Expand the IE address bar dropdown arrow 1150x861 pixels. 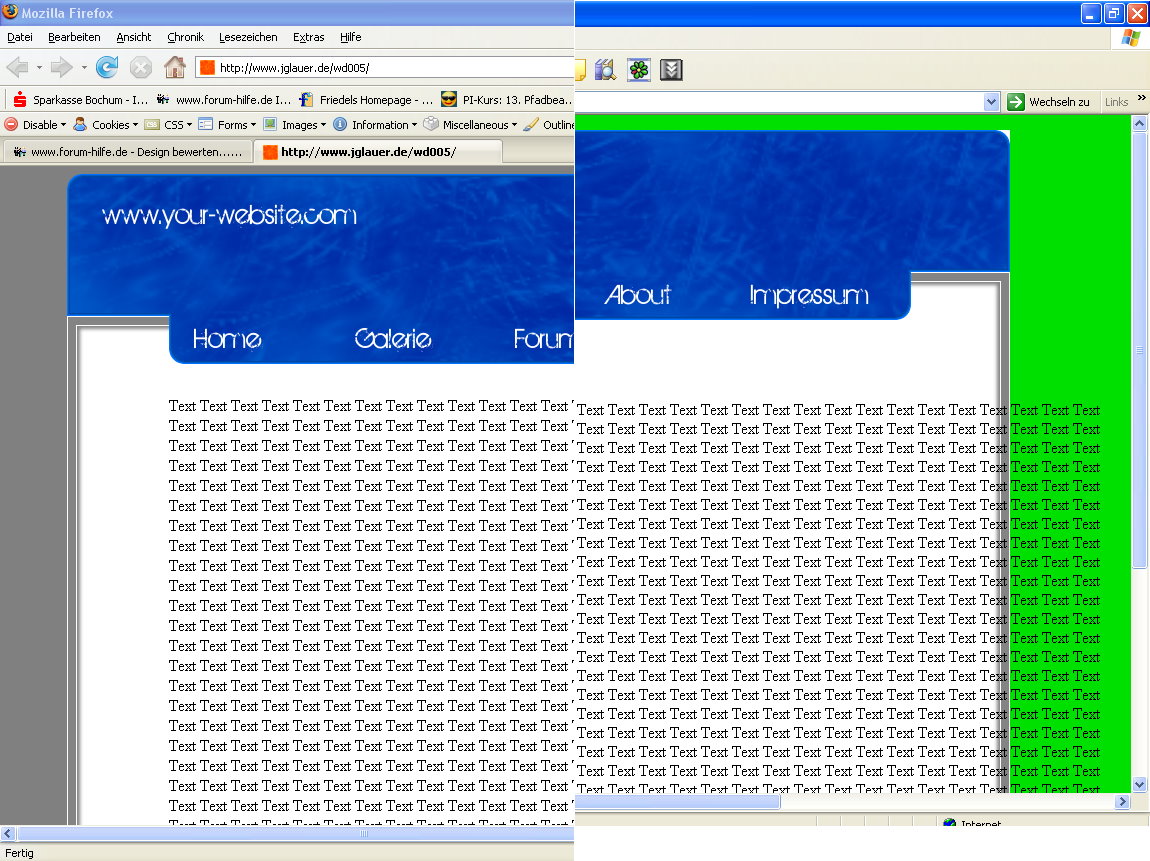[991, 102]
